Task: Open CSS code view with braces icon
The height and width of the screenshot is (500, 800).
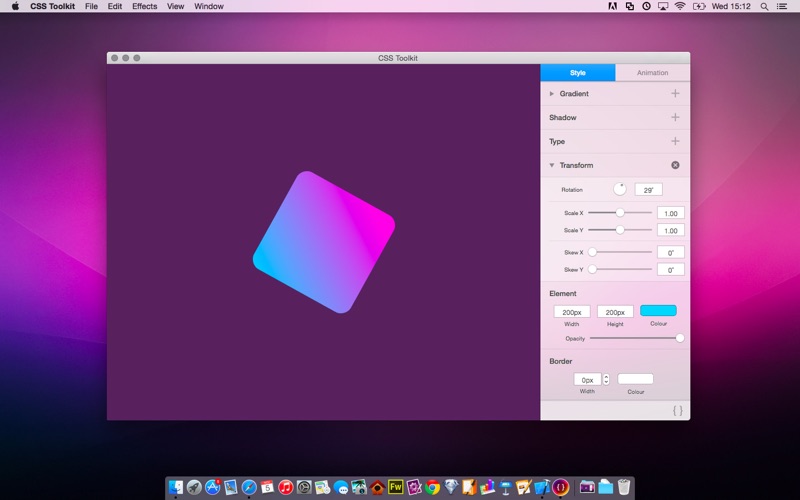Action: tap(677, 410)
